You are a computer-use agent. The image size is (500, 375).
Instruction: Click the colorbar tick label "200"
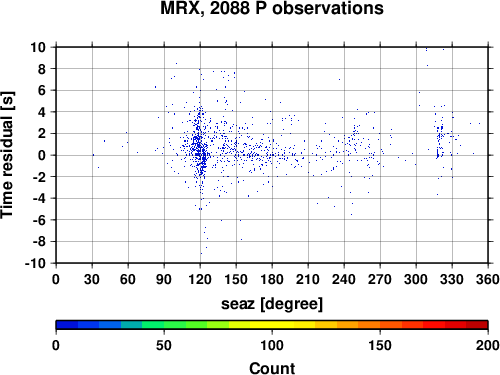(x=488, y=345)
